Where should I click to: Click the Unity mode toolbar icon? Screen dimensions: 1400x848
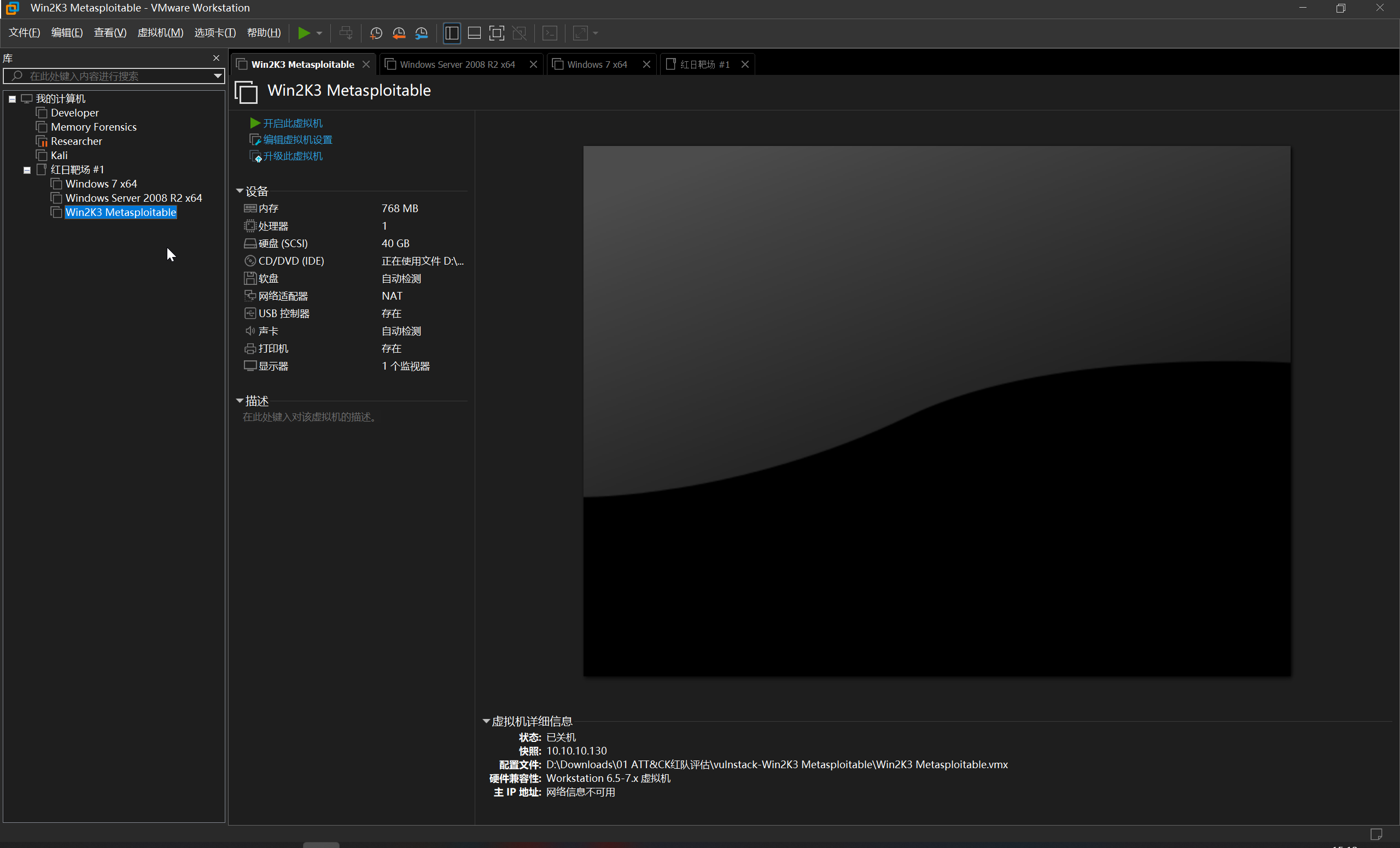[x=520, y=33]
